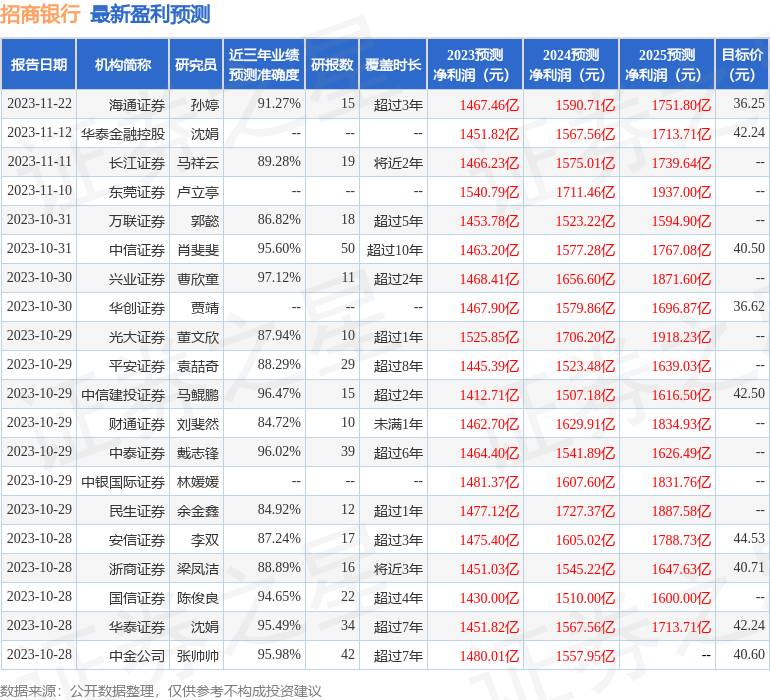
Task: Click analyst name 余金鑫
Action: coord(198,510)
